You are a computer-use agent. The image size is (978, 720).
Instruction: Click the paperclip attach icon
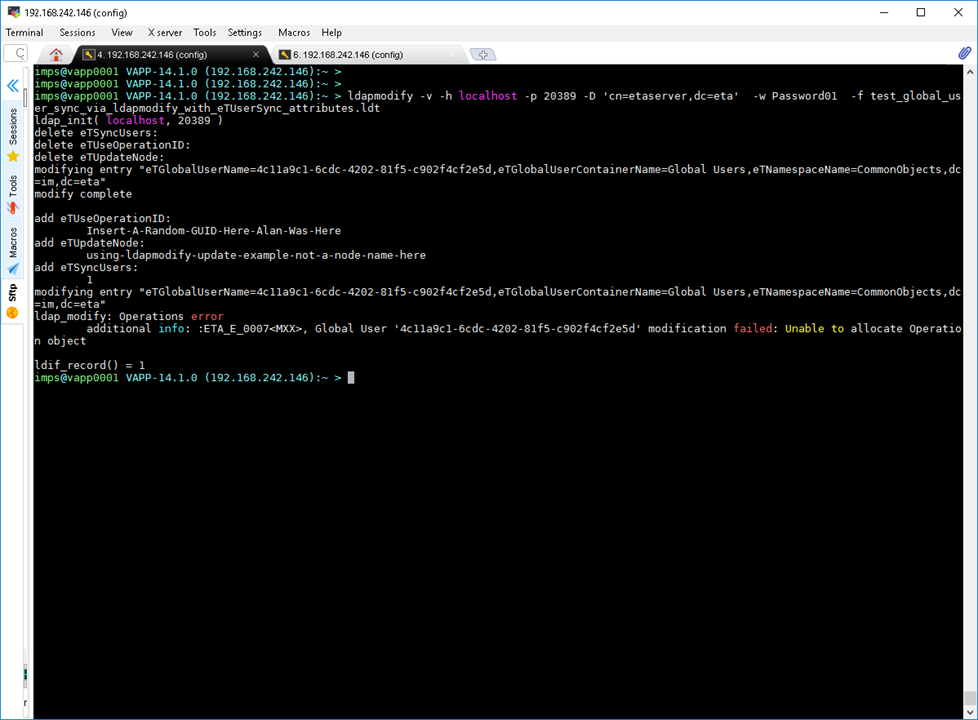click(x=964, y=54)
